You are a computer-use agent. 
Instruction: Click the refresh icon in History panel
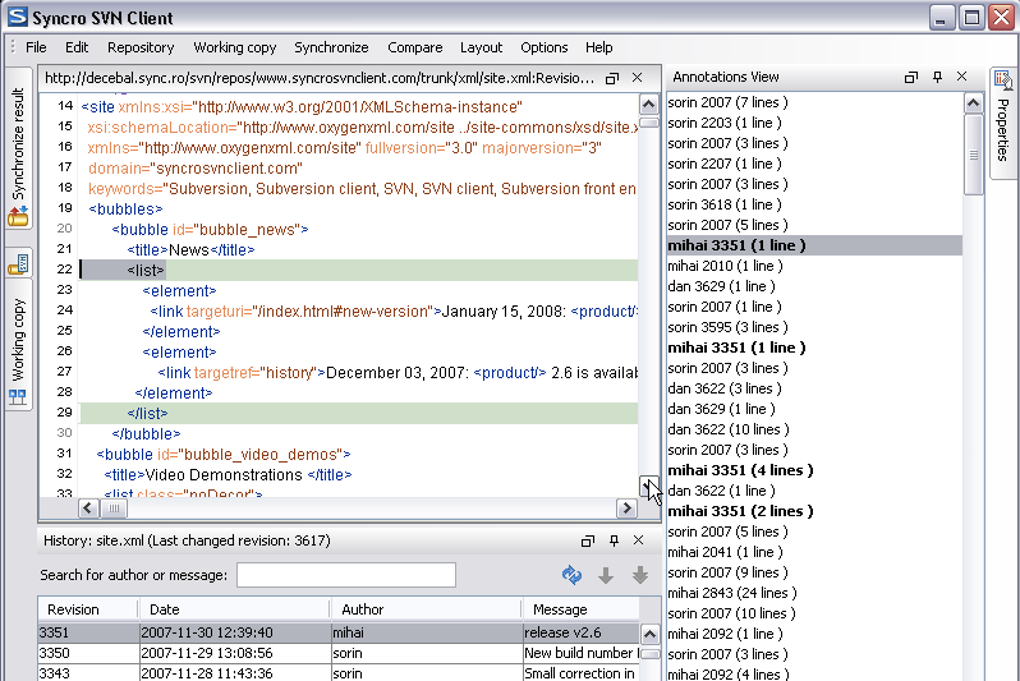(572, 575)
